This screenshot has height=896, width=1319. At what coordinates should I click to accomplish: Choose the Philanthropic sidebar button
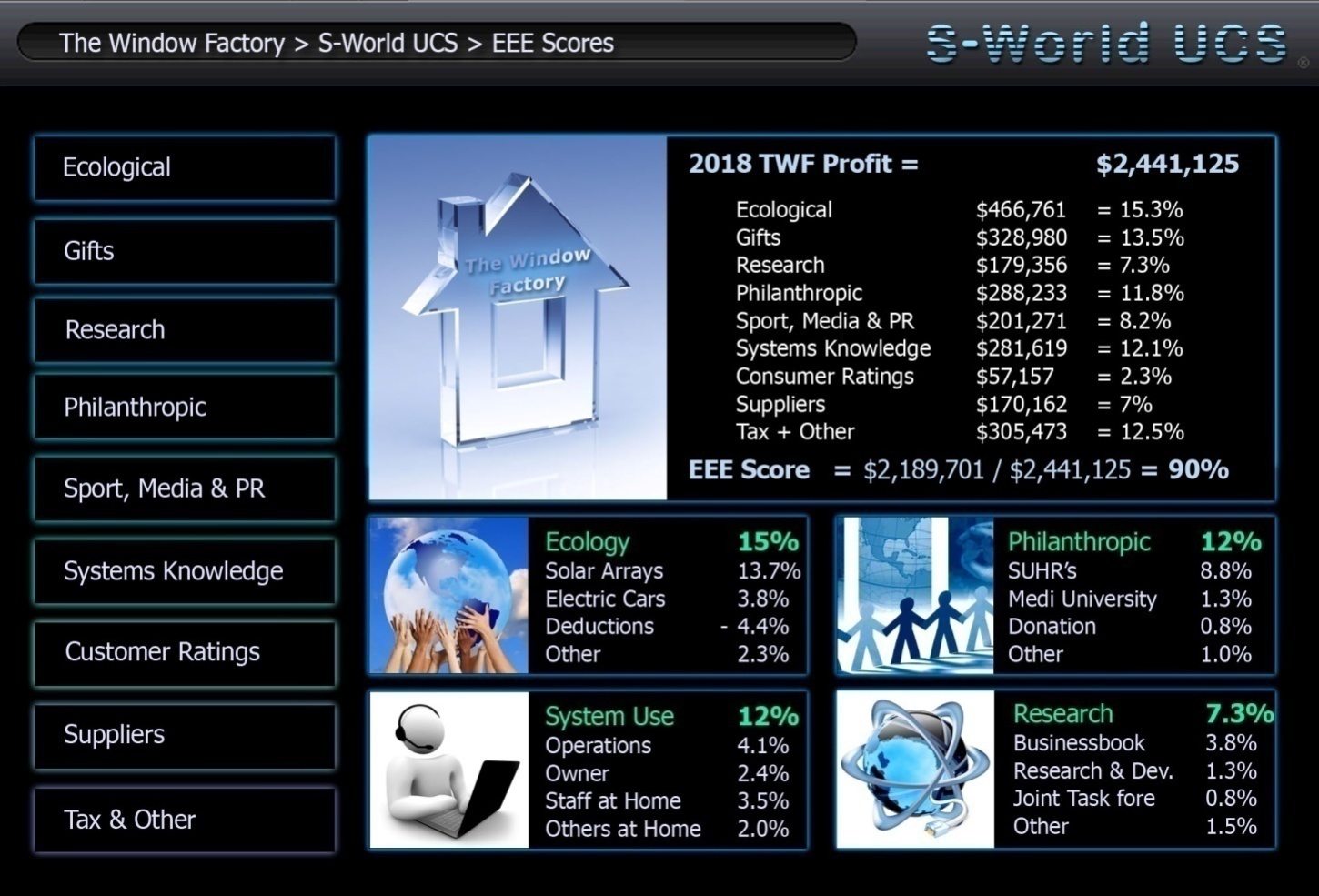pos(185,408)
